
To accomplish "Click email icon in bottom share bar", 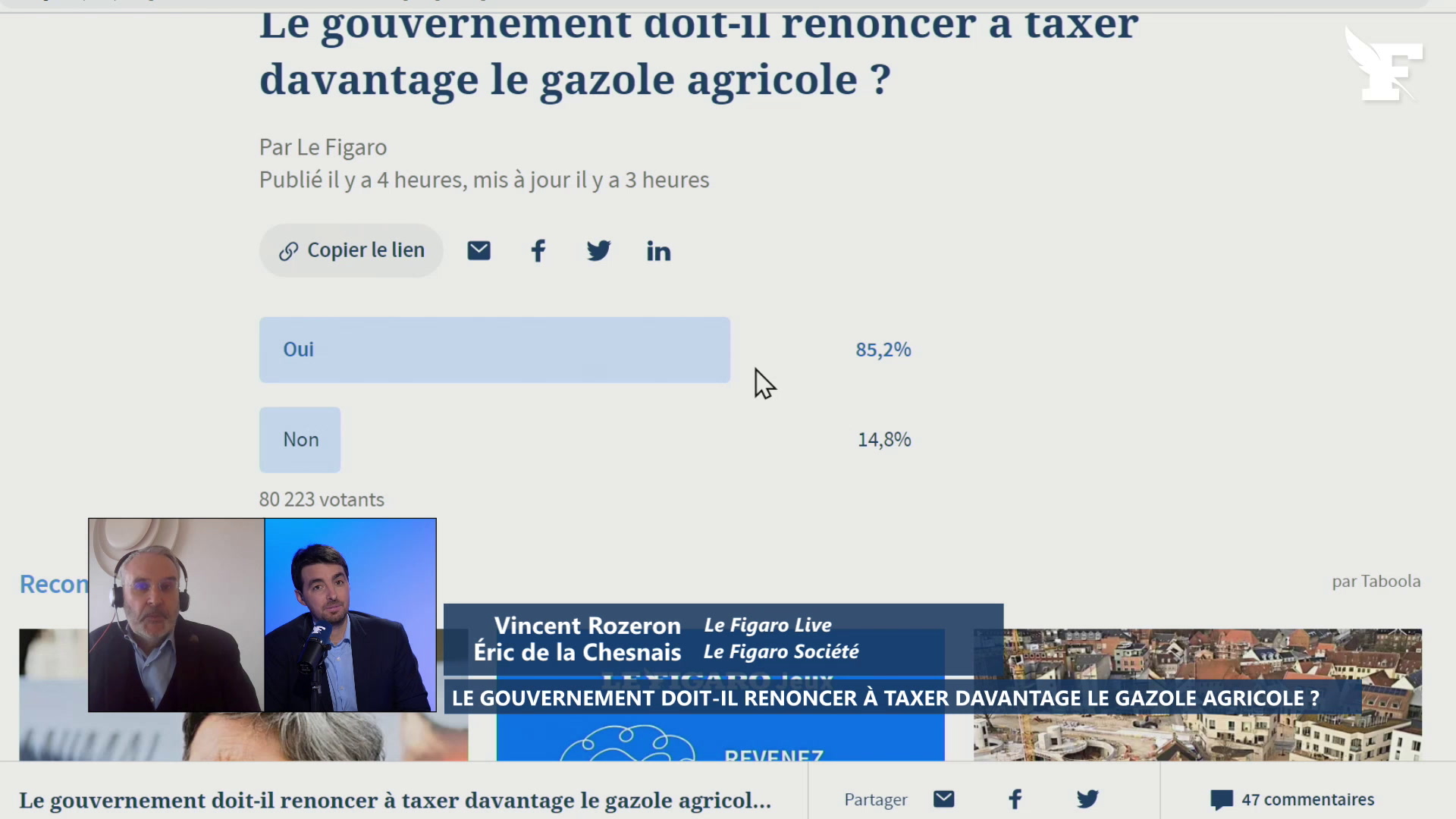I will coord(943,799).
